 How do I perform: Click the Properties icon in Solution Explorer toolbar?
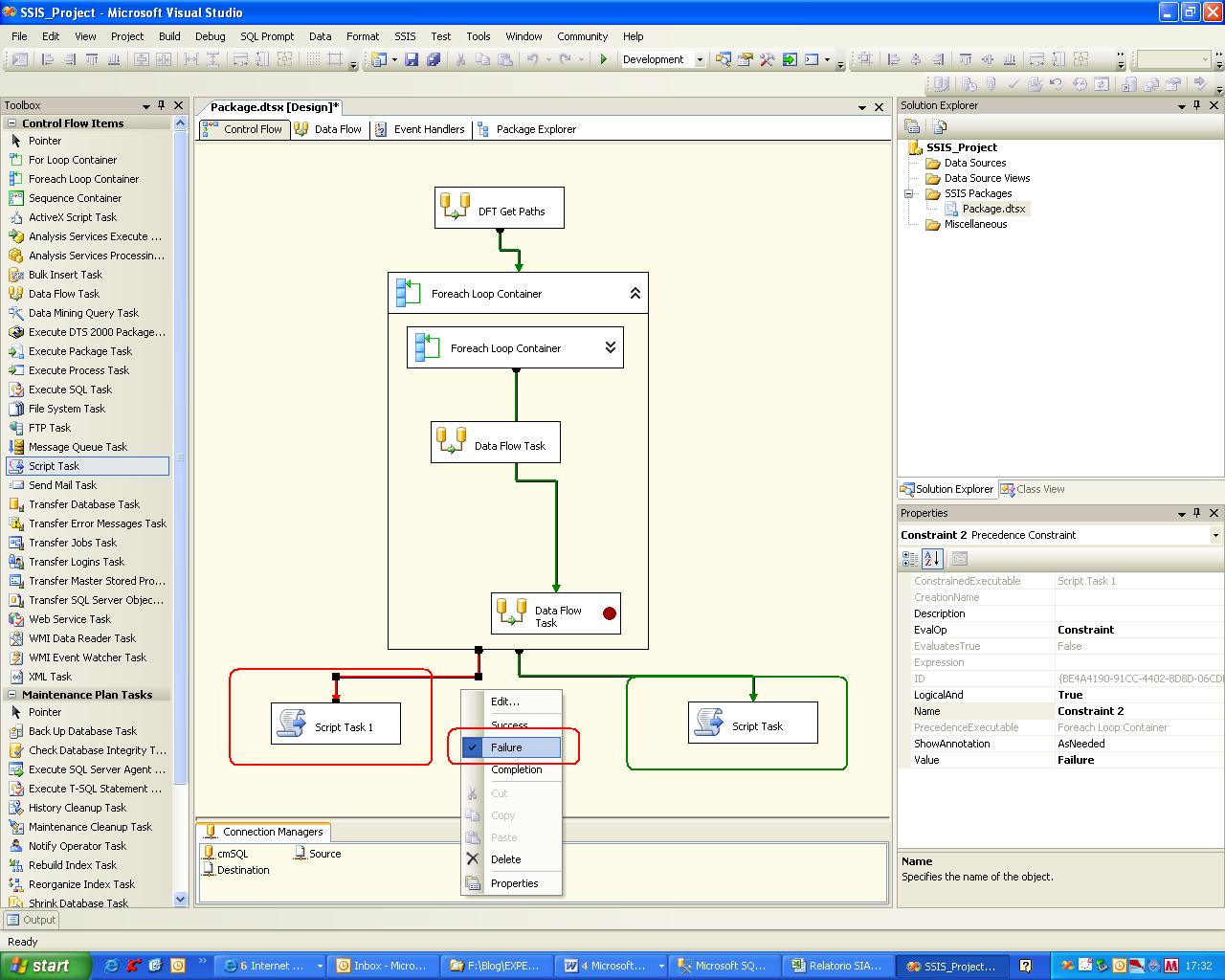pos(912,126)
